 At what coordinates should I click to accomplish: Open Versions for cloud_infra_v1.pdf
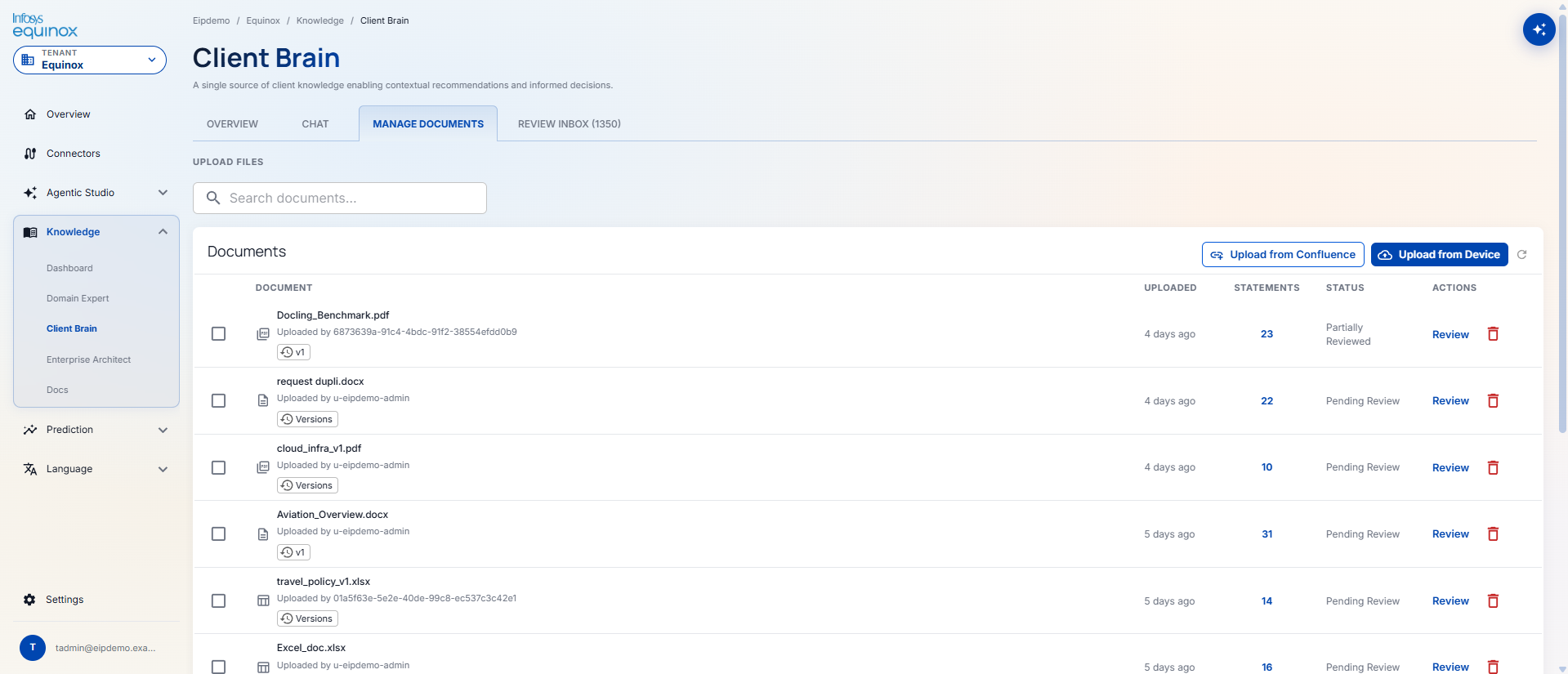tap(307, 485)
